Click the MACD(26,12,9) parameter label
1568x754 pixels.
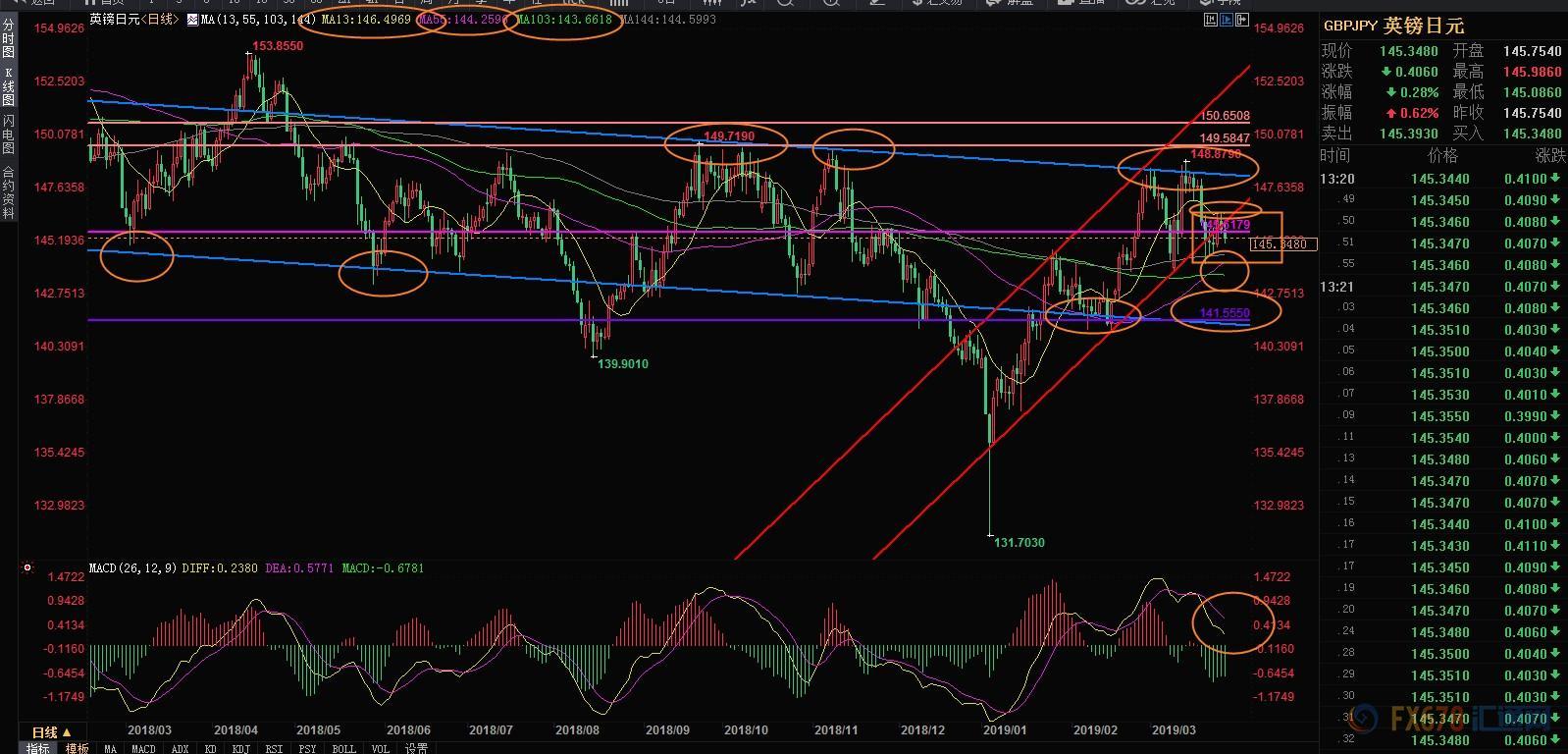click(134, 567)
